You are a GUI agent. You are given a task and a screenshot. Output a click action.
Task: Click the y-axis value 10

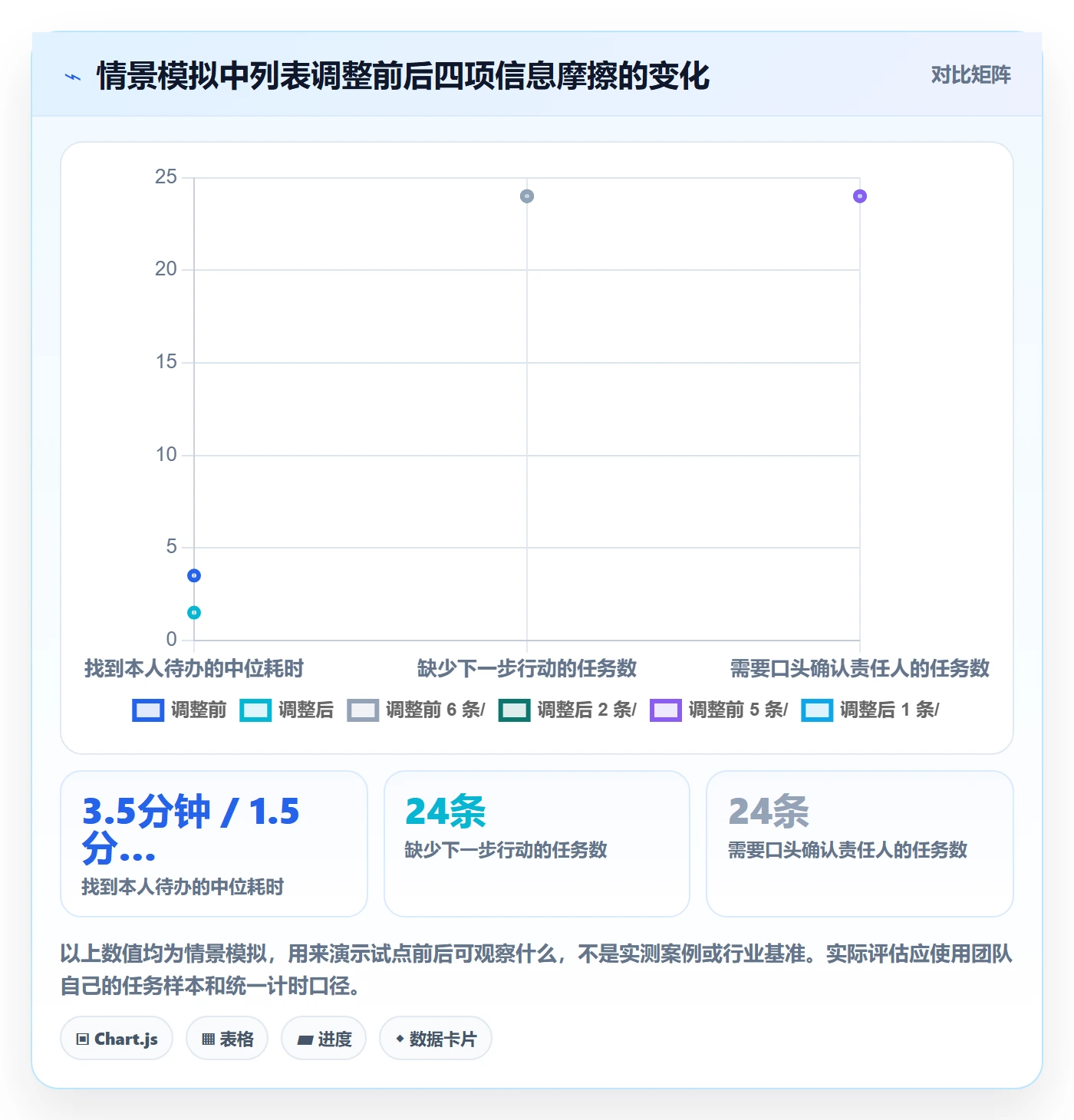click(166, 455)
